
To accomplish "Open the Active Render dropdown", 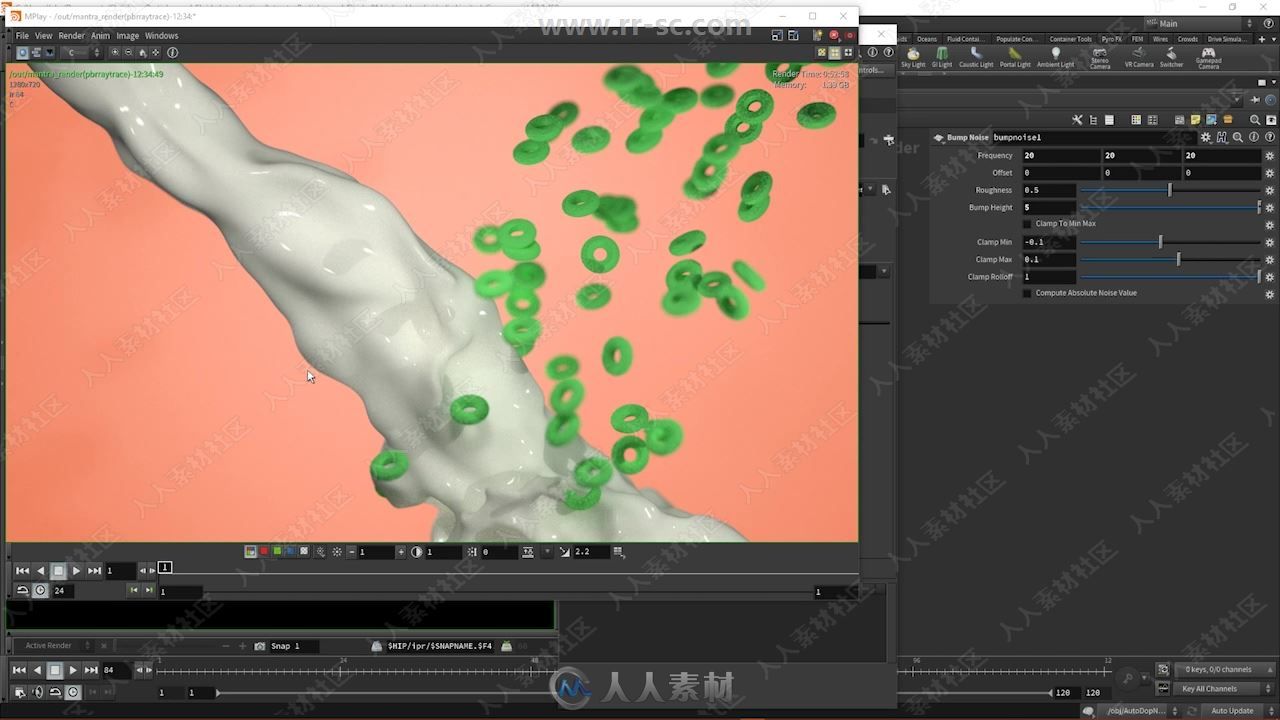I will (x=57, y=646).
